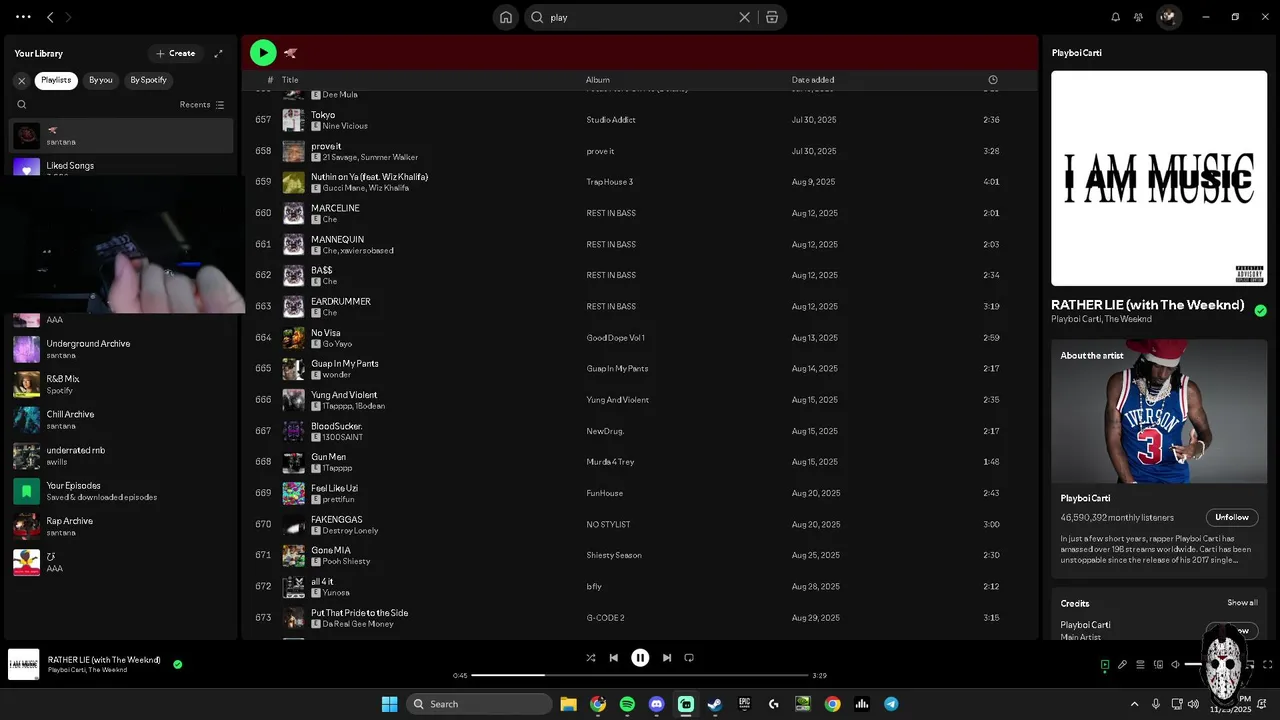Clear the search field with the X icon
This screenshot has height=720, width=1280.
744,17
